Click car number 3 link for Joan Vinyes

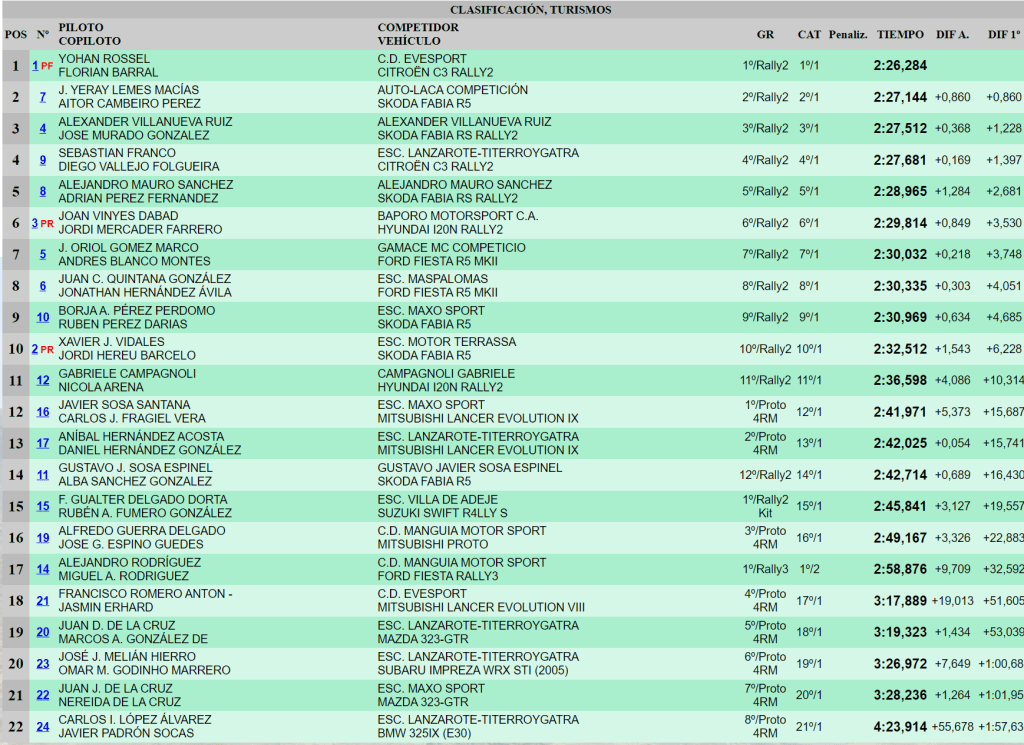tap(35, 223)
